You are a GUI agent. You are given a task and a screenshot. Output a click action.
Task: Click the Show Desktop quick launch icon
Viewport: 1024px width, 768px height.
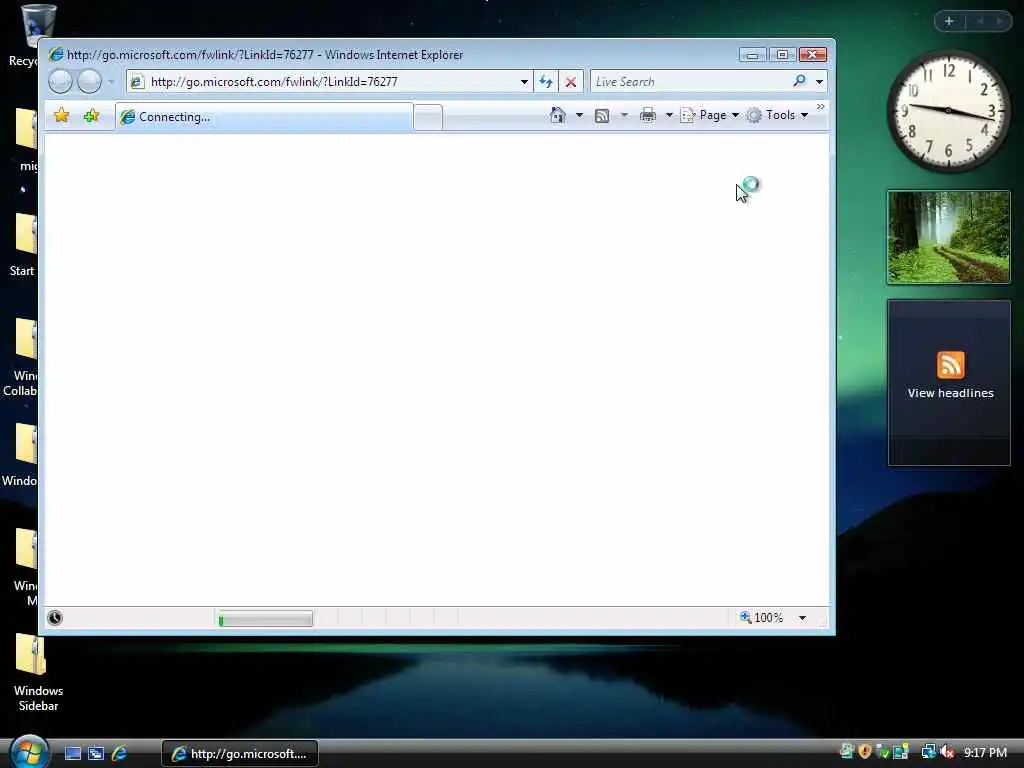(x=72, y=754)
